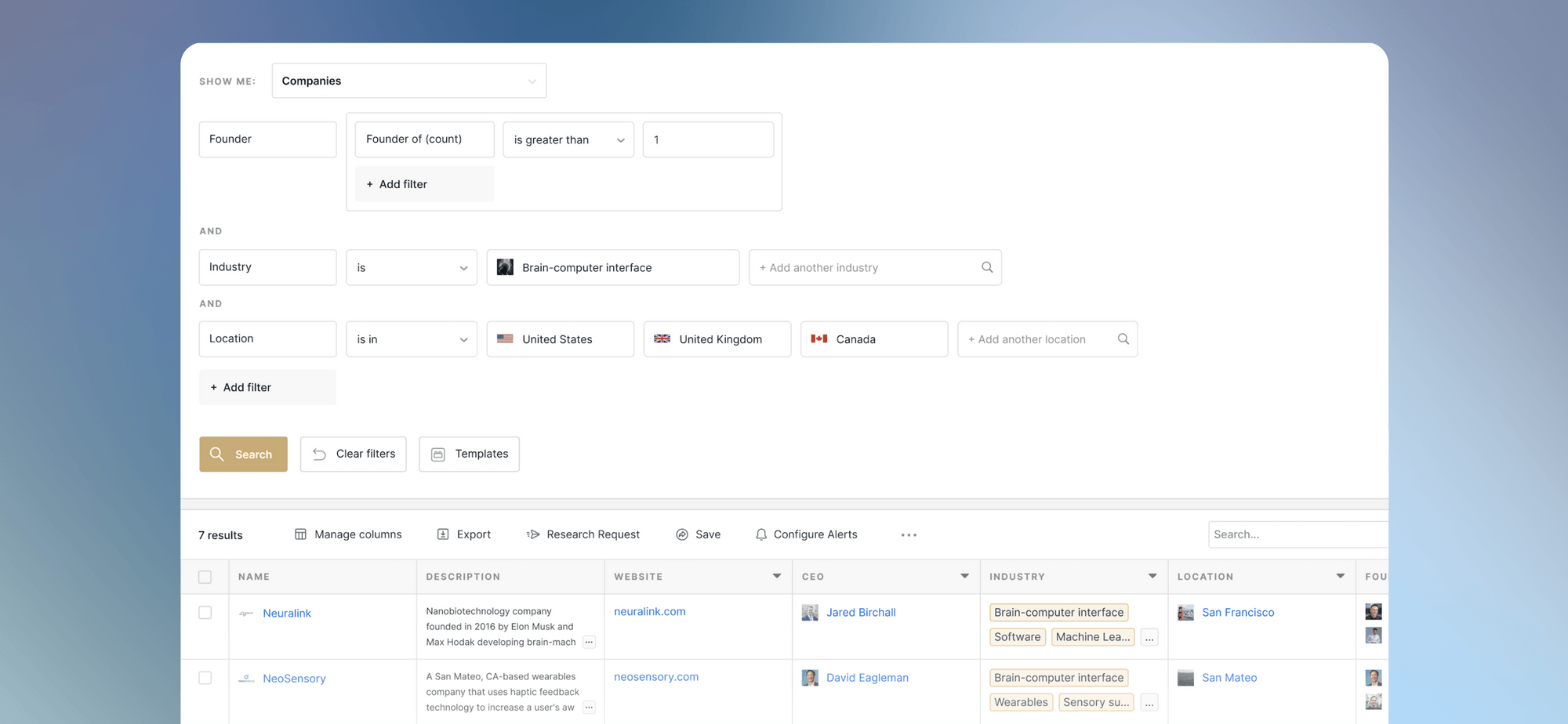The image size is (1568, 724).
Task: Click the Manage columns table icon
Action: (x=300, y=534)
